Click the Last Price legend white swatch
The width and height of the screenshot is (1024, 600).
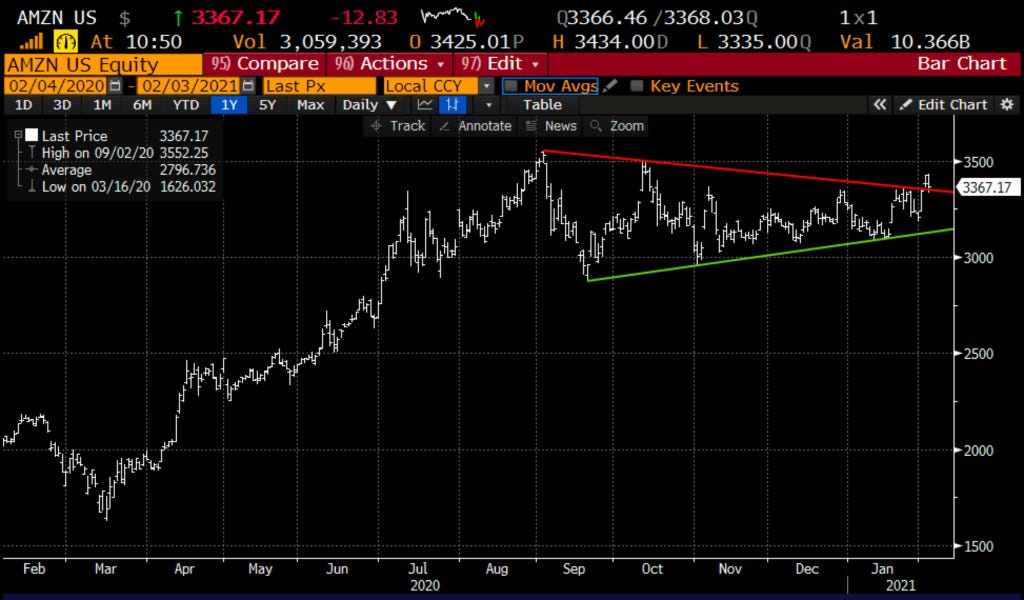[x=31, y=136]
